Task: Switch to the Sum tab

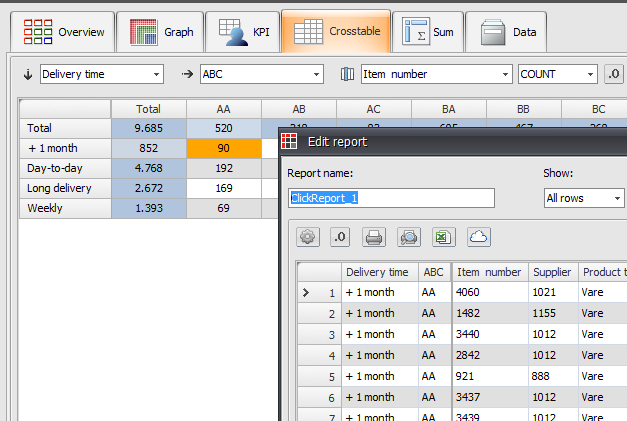Action: pos(428,32)
